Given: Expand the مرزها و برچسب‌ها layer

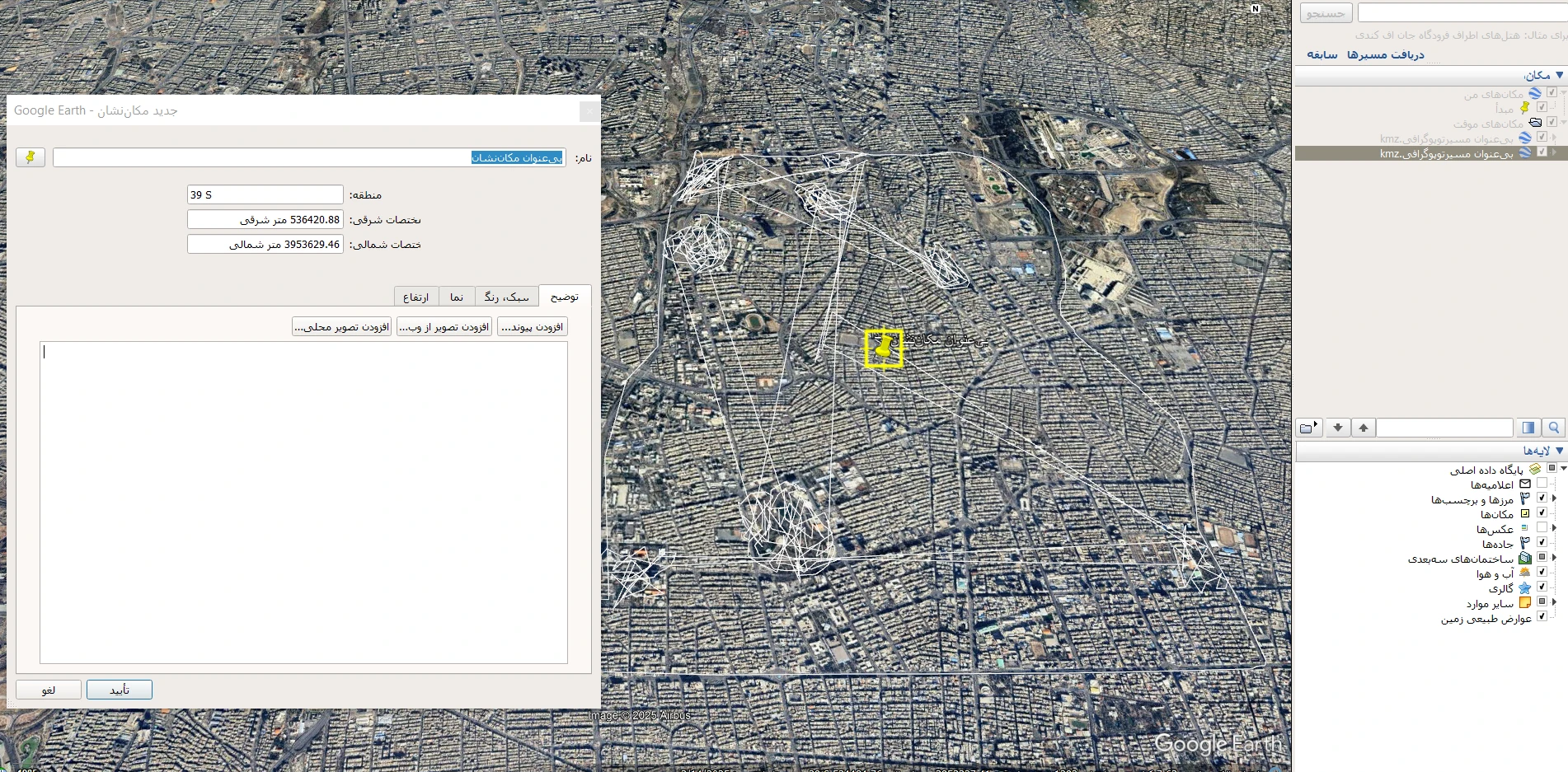Looking at the screenshot, I should pyautogui.click(x=1555, y=498).
